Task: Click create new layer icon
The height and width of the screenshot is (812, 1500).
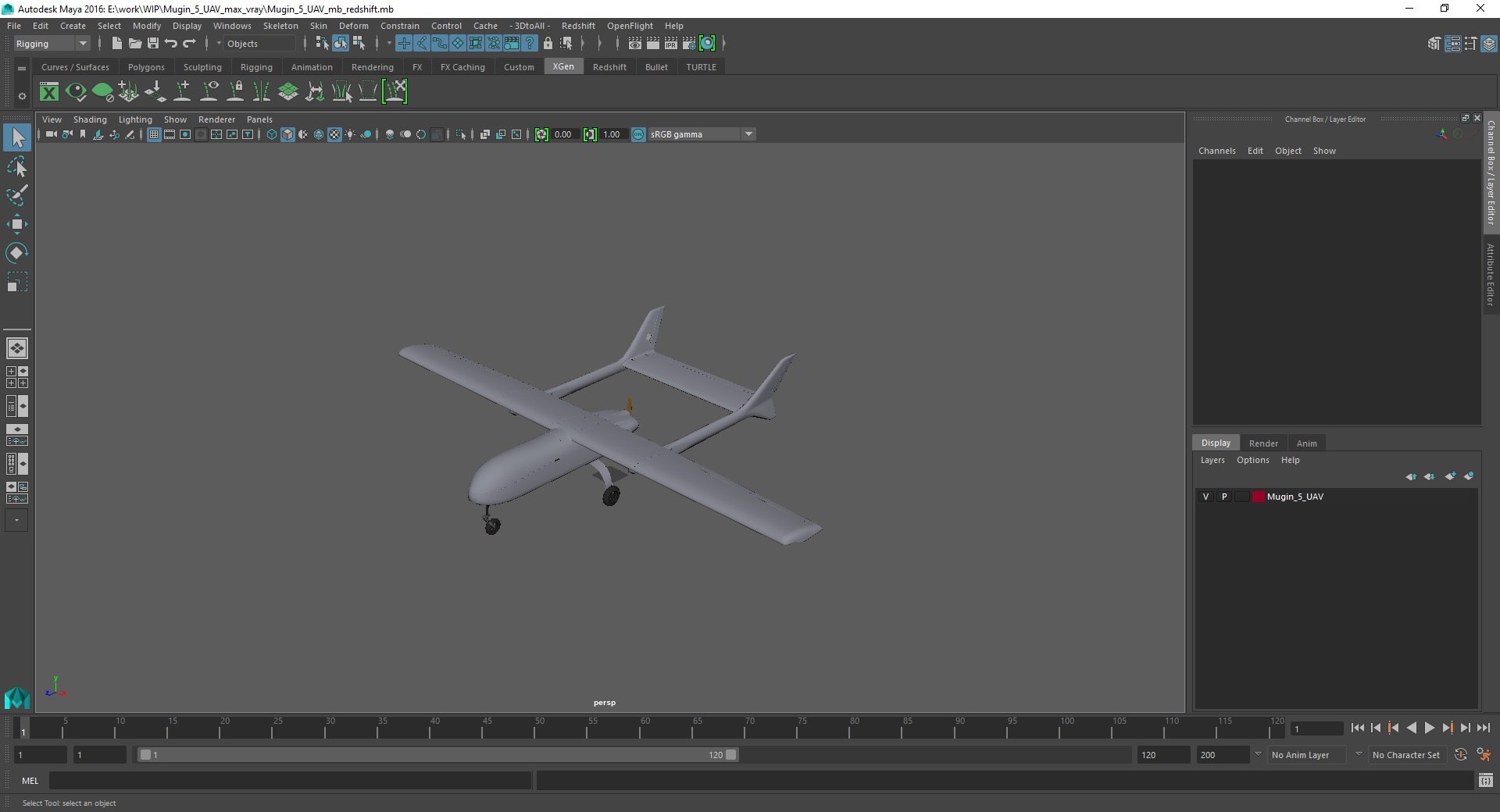Action: pyautogui.click(x=1451, y=476)
